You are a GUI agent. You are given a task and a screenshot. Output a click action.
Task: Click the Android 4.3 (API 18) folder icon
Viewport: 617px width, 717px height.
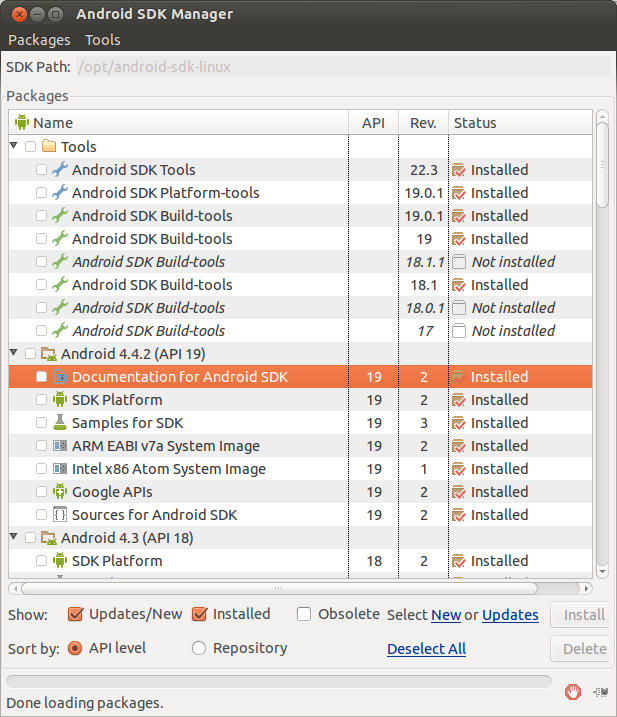(x=49, y=538)
